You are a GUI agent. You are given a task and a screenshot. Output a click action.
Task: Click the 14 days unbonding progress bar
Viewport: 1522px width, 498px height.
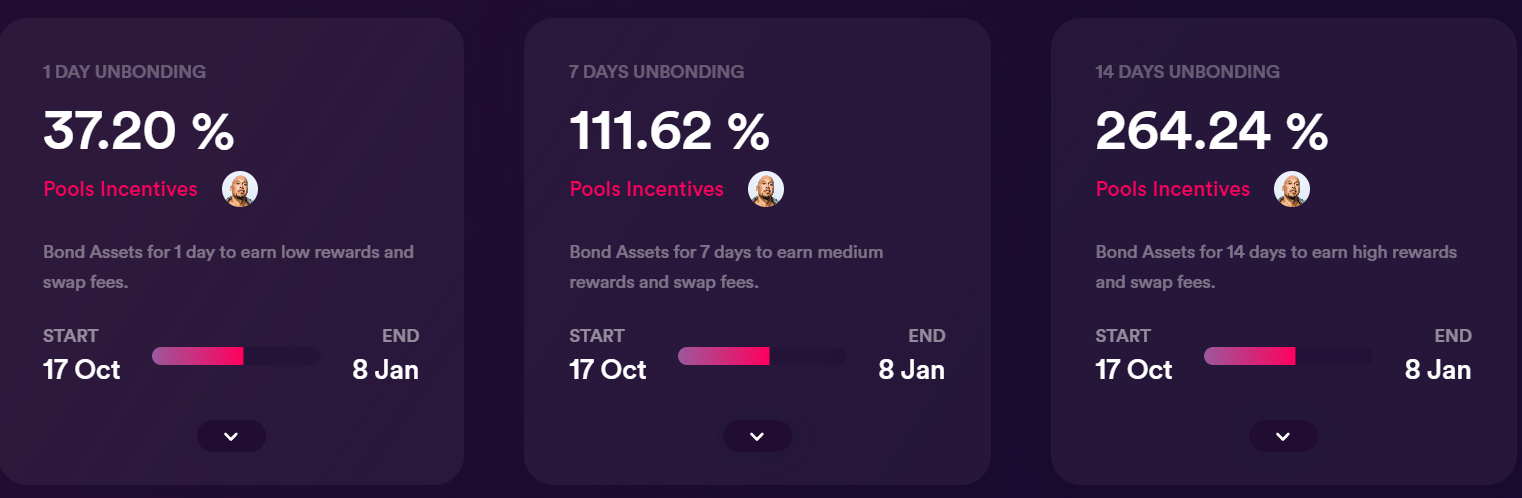1288,356
